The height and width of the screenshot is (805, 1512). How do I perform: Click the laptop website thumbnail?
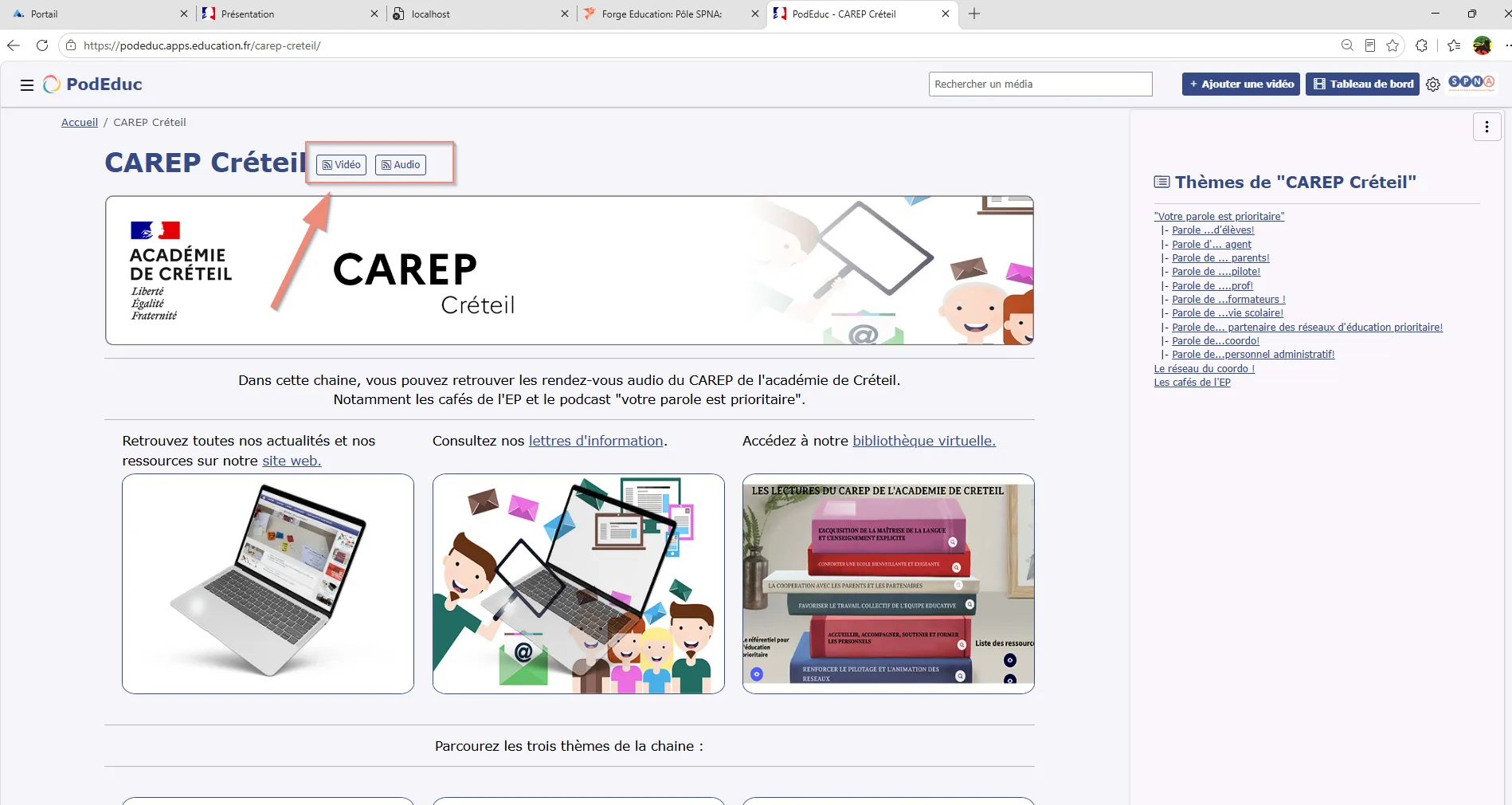coord(268,583)
